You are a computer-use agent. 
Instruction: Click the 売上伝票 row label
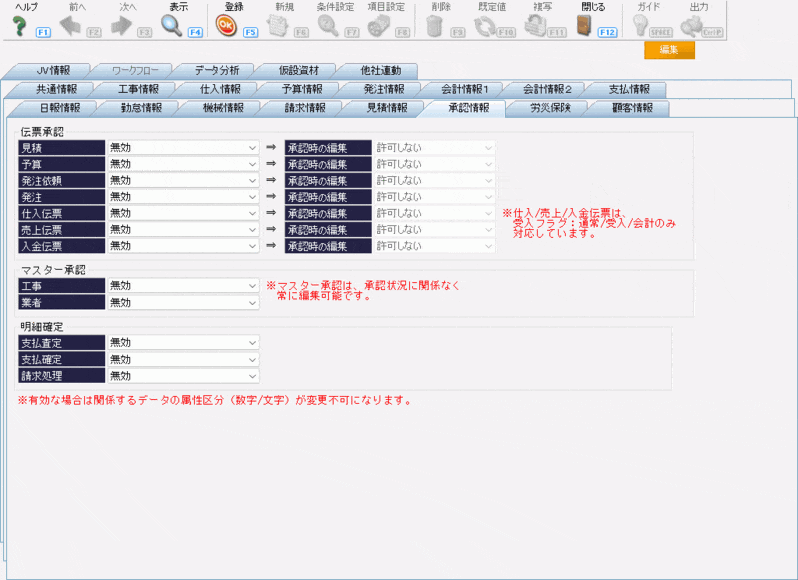[x=61, y=229]
